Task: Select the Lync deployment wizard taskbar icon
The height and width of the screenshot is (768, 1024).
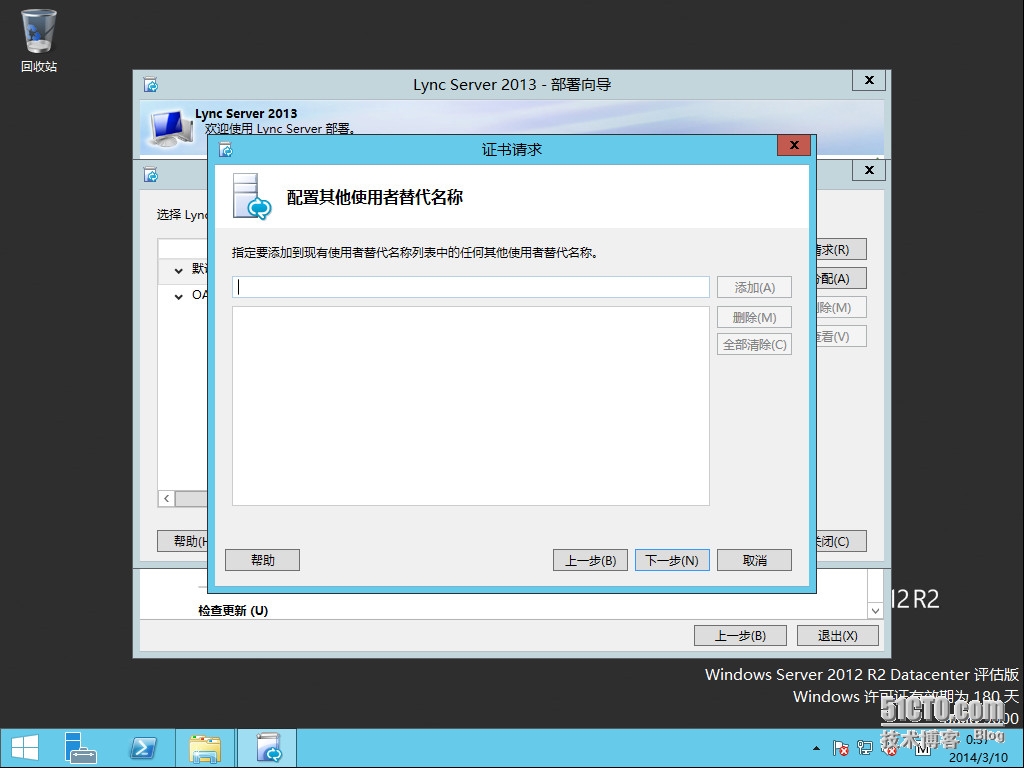Action: [x=268, y=748]
